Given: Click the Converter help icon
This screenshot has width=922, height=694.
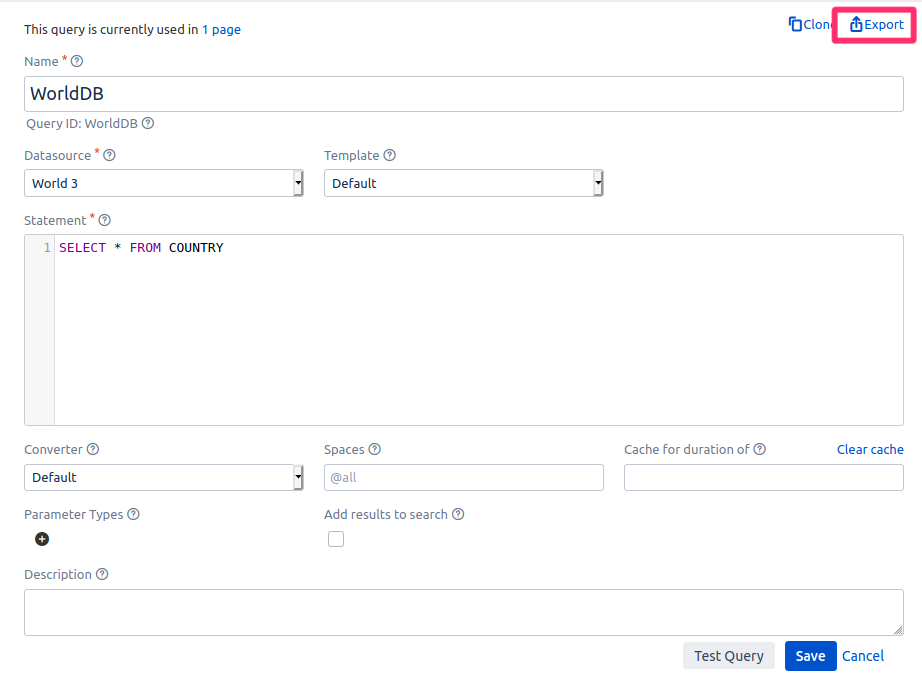Looking at the screenshot, I should (93, 450).
